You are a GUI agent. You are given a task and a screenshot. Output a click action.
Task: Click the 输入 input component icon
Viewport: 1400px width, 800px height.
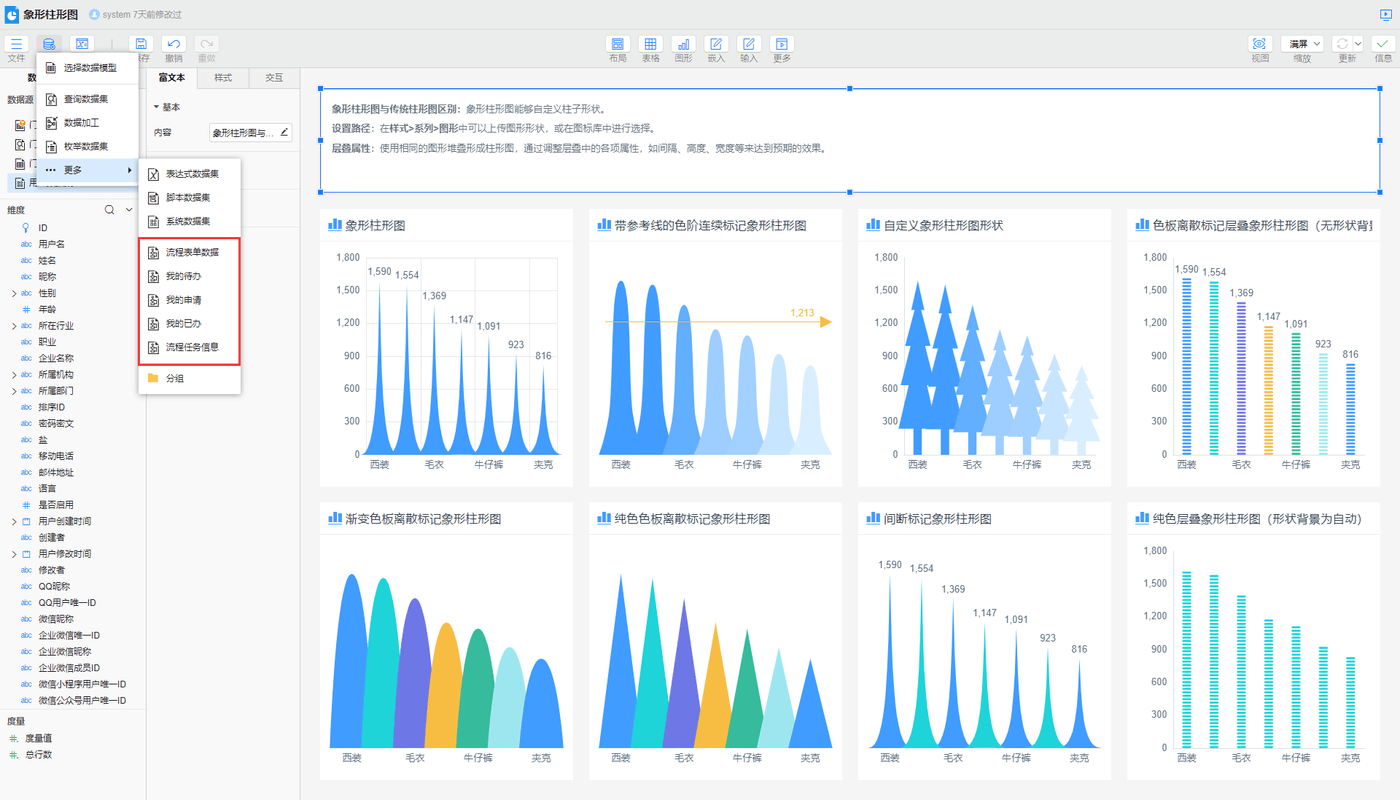click(749, 44)
